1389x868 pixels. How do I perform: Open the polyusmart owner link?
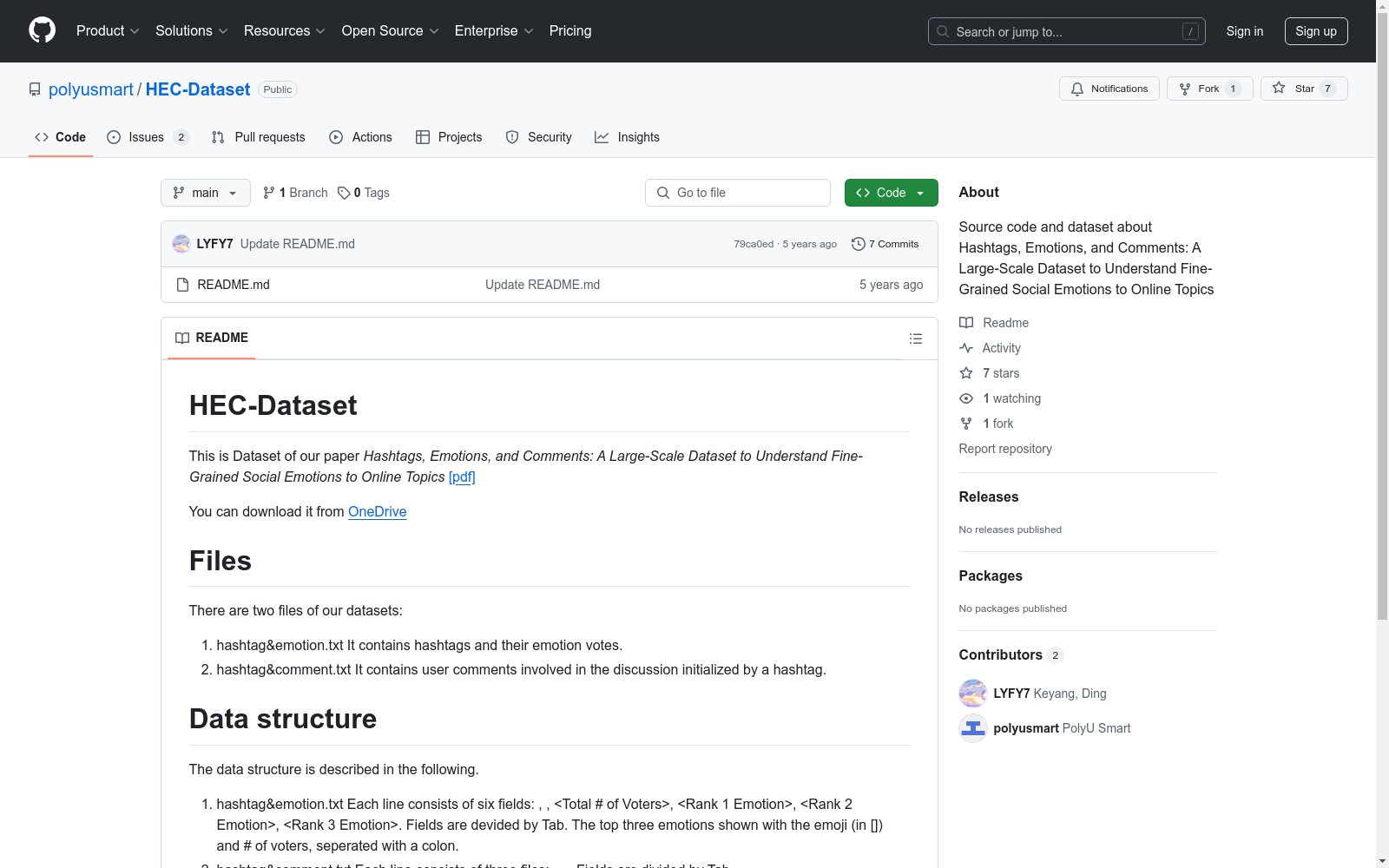point(91,89)
